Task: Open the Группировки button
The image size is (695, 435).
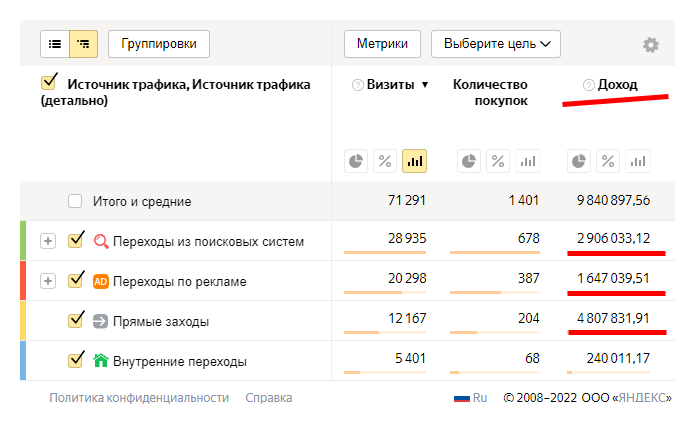Action: point(158,44)
